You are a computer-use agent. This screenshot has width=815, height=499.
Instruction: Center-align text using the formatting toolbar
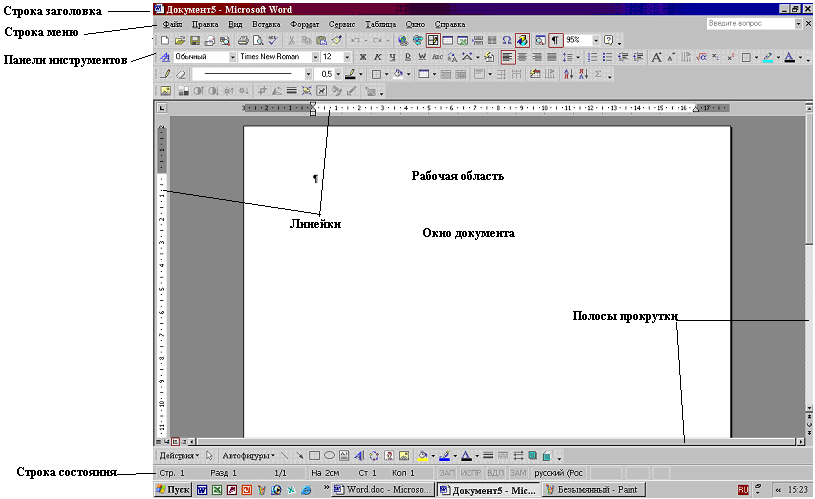tap(522, 57)
